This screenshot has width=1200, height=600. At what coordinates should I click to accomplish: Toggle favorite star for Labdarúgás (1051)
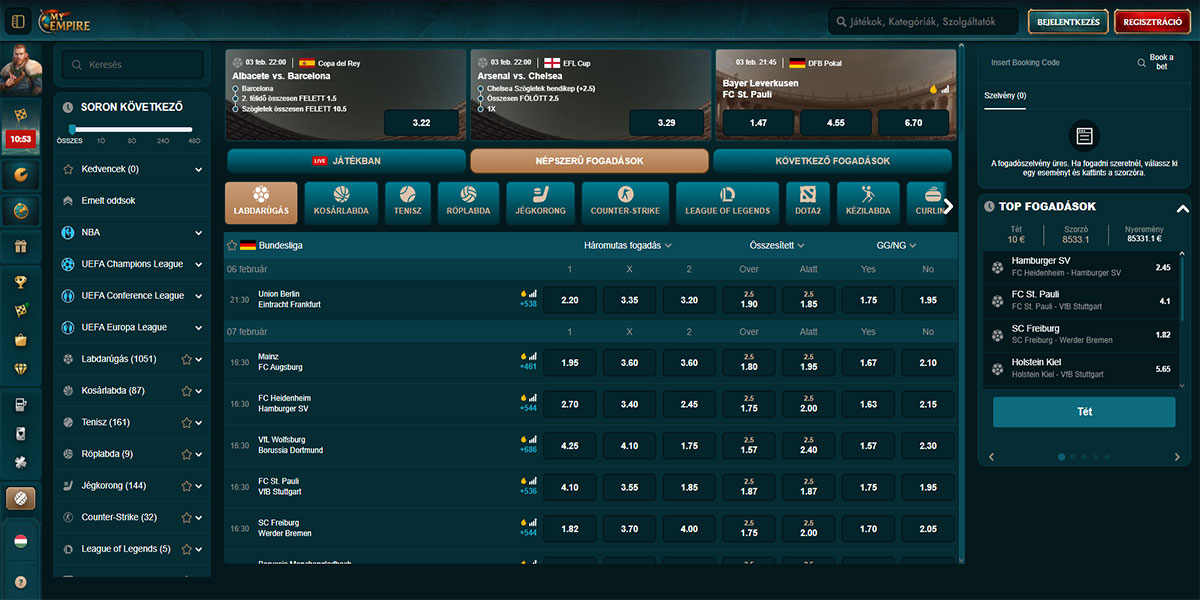(x=186, y=359)
